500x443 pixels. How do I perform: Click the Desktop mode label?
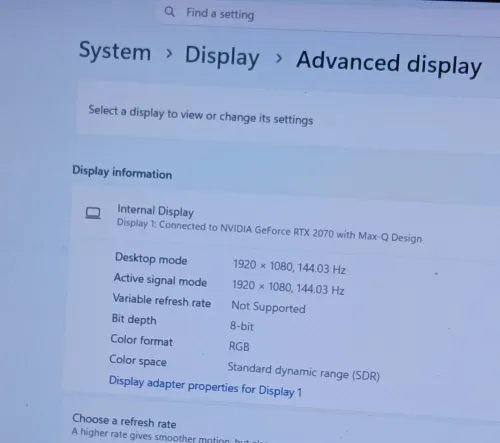click(x=151, y=258)
